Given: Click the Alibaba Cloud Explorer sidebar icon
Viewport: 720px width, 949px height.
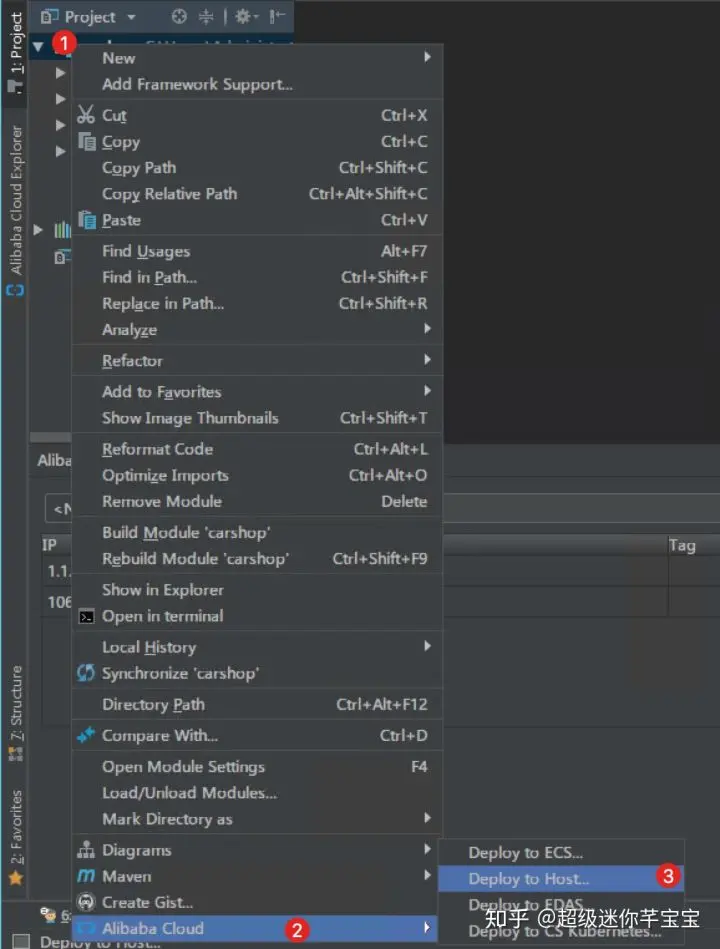Looking at the screenshot, I should tap(15, 291).
